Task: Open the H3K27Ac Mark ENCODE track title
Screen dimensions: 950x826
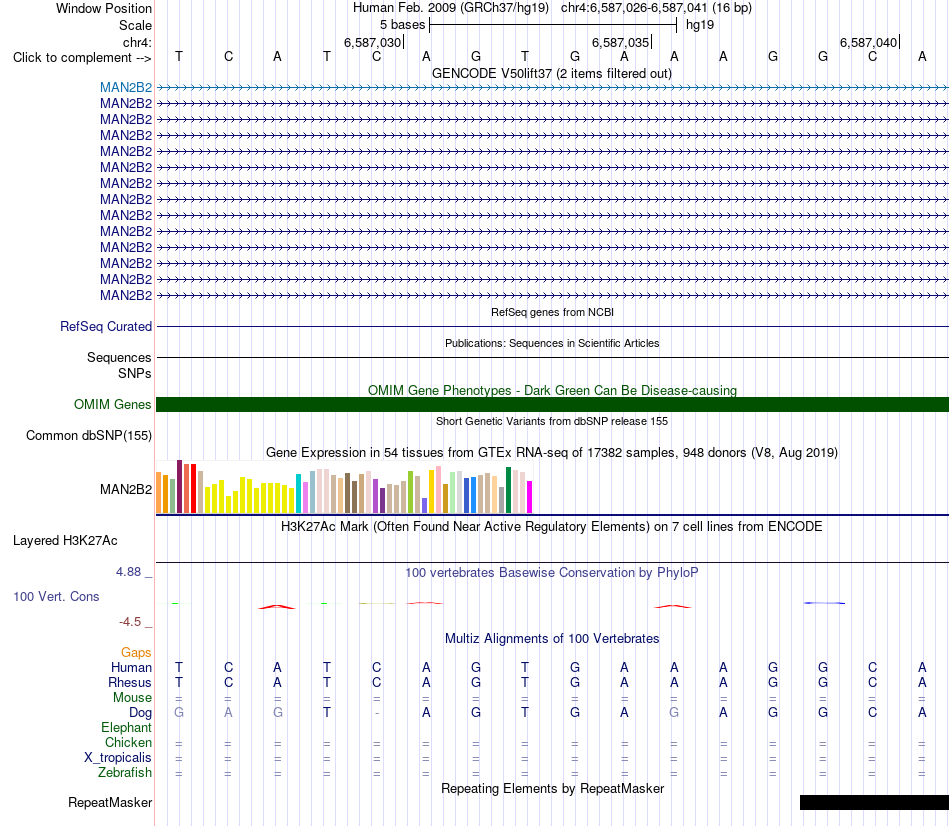Action: 552,526
